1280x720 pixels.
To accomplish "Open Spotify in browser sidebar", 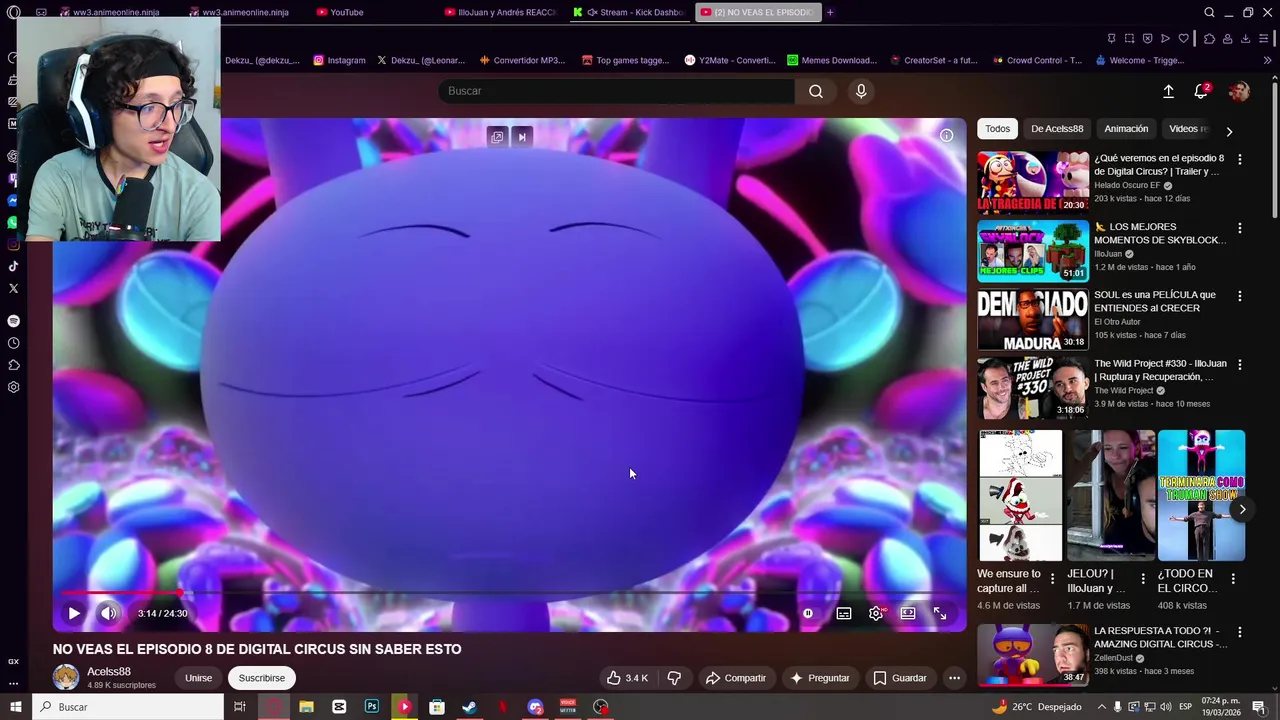I will click(13, 321).
